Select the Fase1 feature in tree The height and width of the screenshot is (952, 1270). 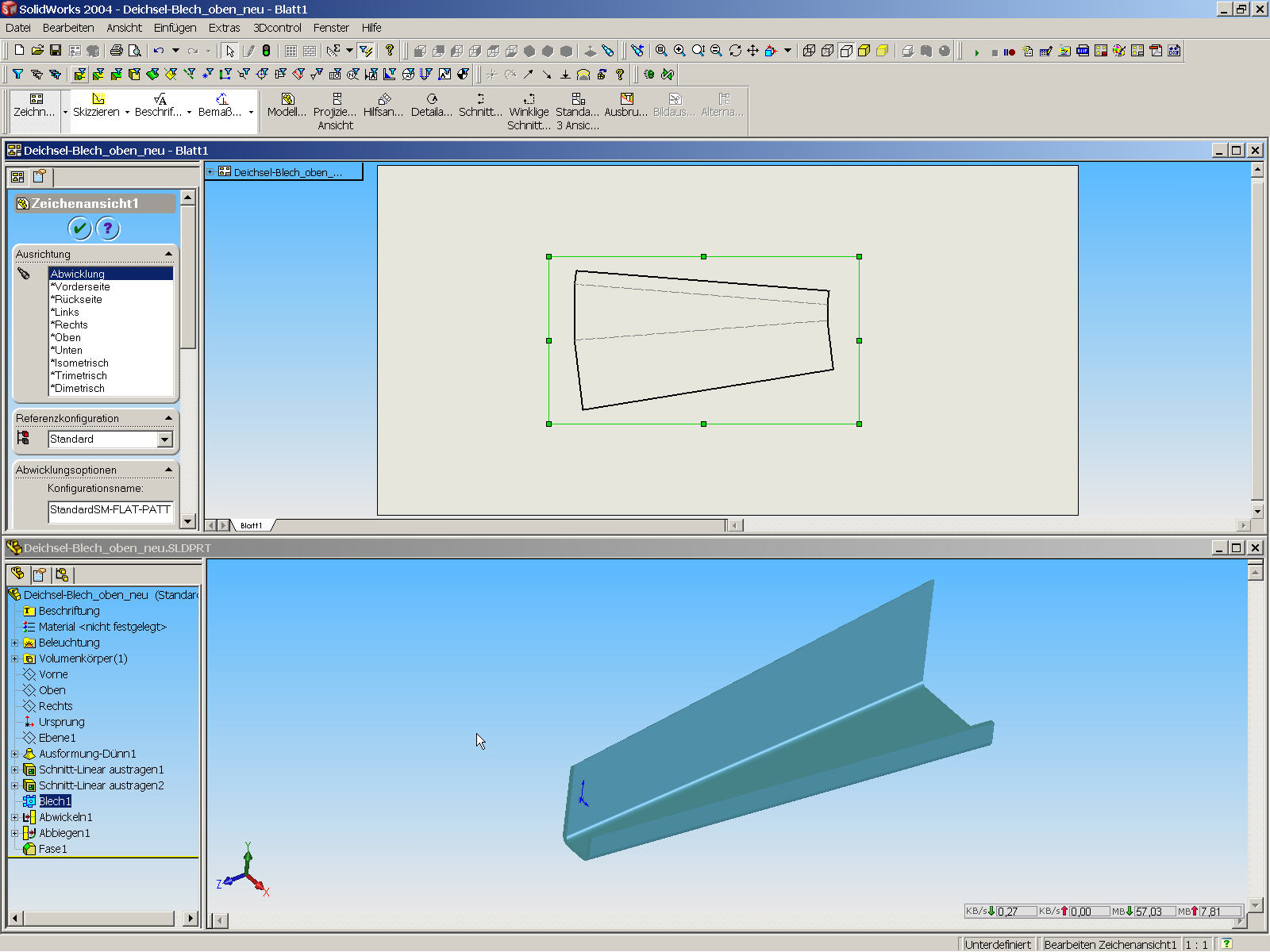point(52,849)
